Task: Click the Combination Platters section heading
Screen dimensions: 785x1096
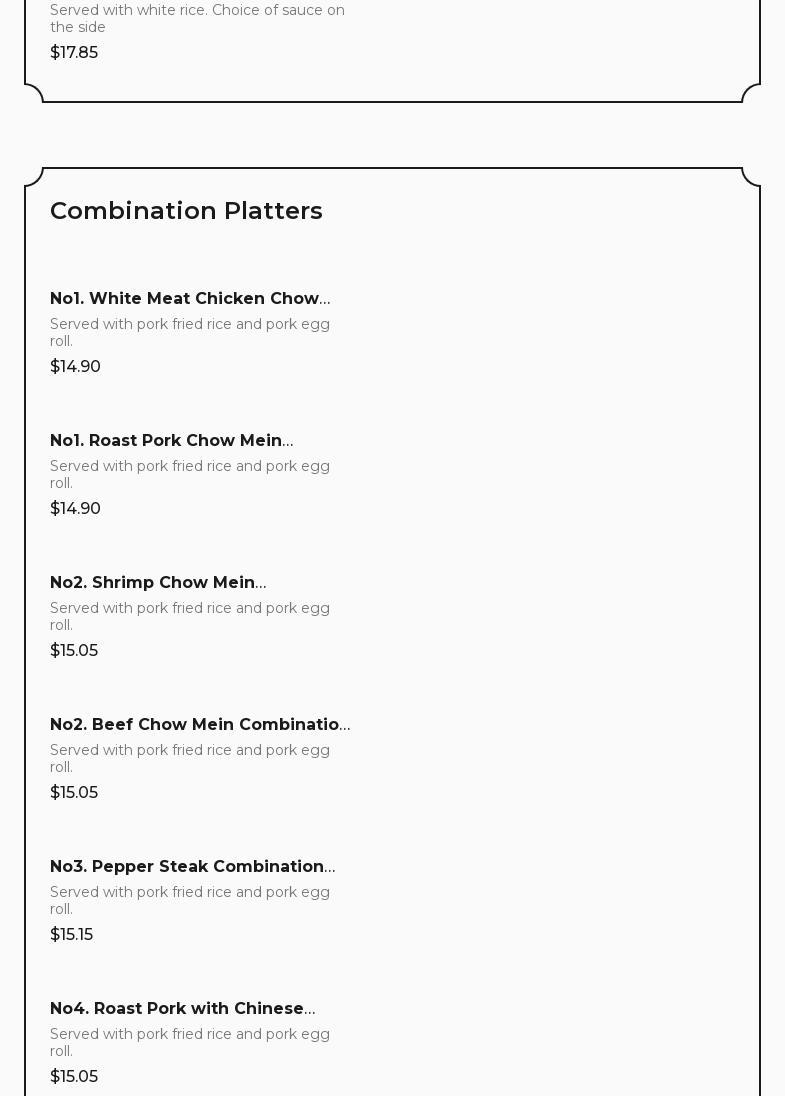Action: (x=186, y=211)
